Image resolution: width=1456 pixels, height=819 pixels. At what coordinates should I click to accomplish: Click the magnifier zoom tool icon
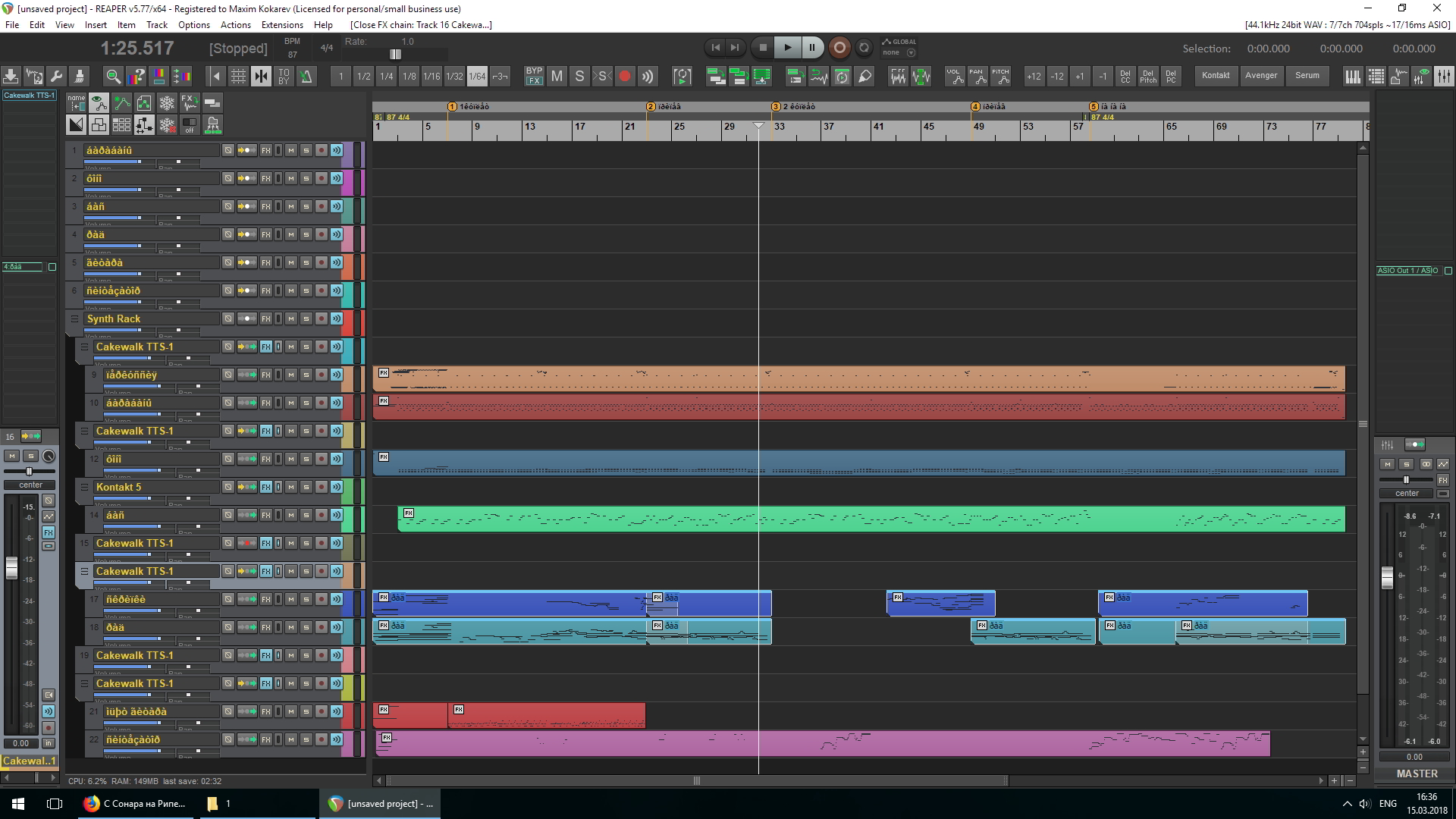click(113, 76)
